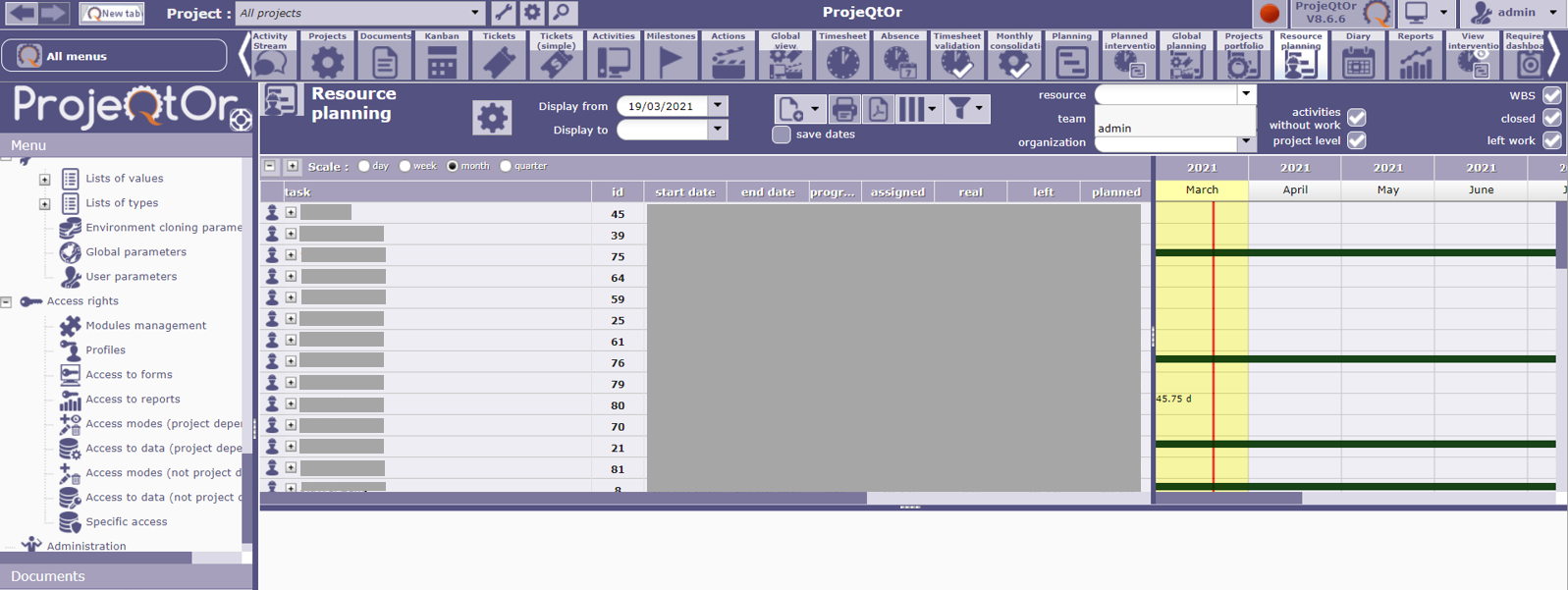
Task: Export planning to PDF
Action: point(878,109)
